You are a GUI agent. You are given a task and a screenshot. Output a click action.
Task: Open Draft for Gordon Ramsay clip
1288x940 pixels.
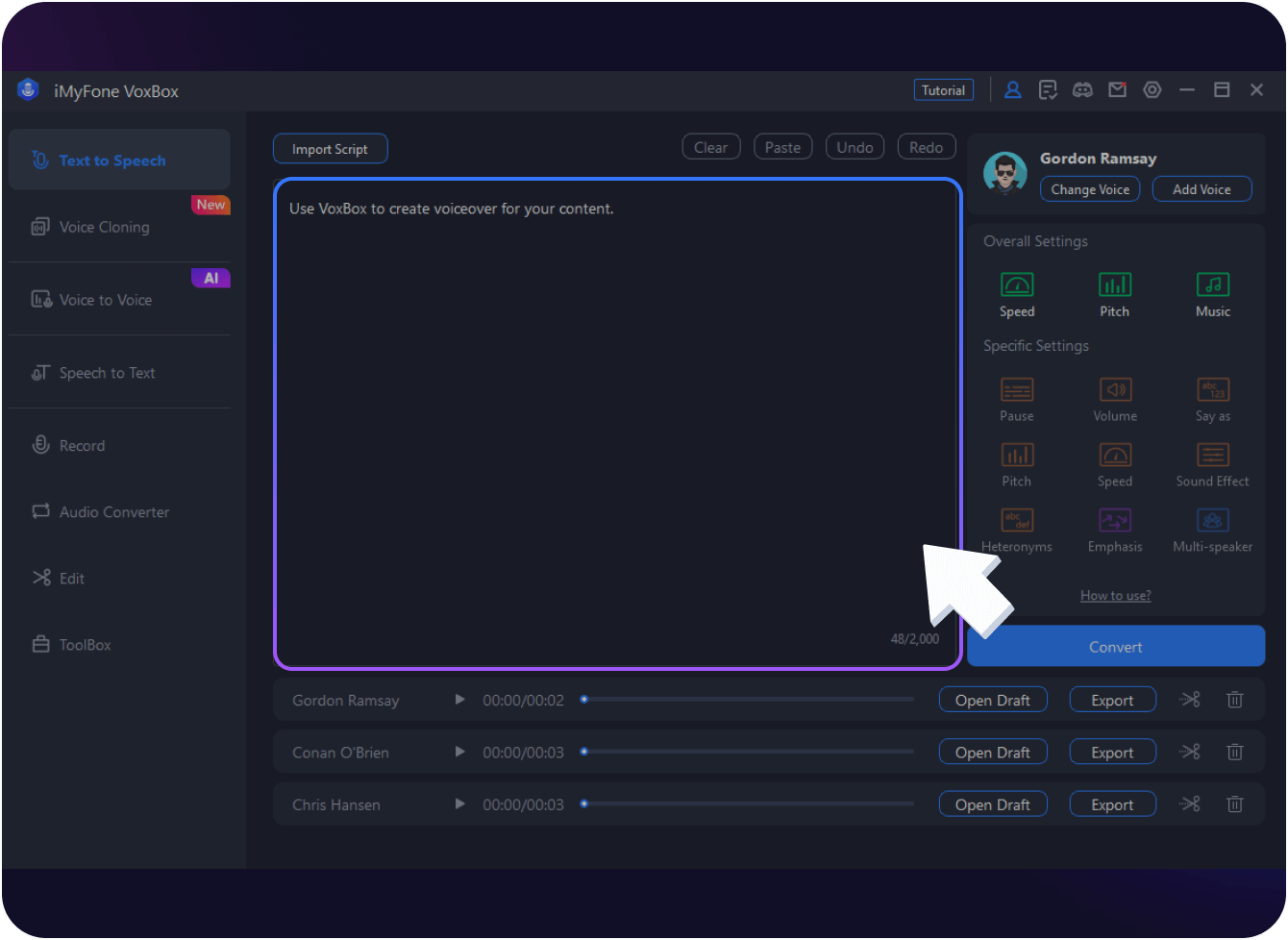993,701
